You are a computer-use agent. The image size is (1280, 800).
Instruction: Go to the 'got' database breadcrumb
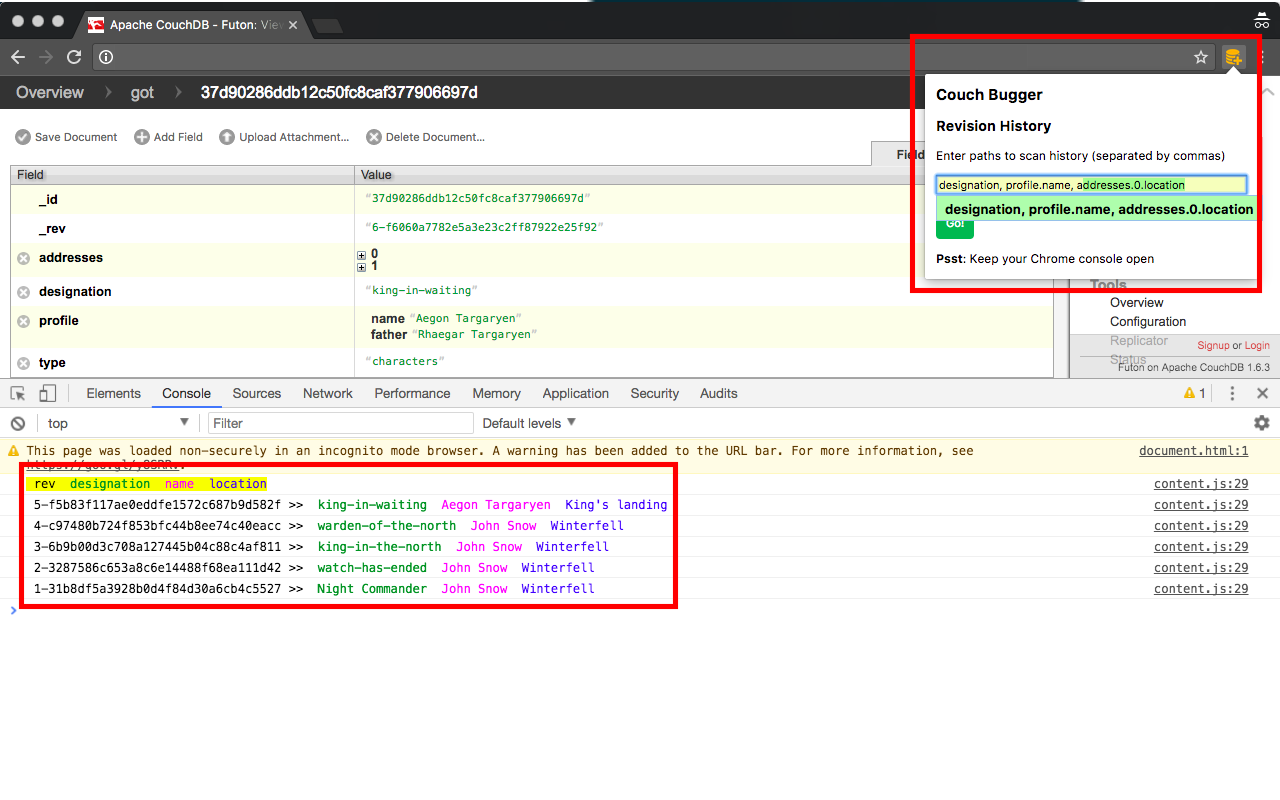142,93
